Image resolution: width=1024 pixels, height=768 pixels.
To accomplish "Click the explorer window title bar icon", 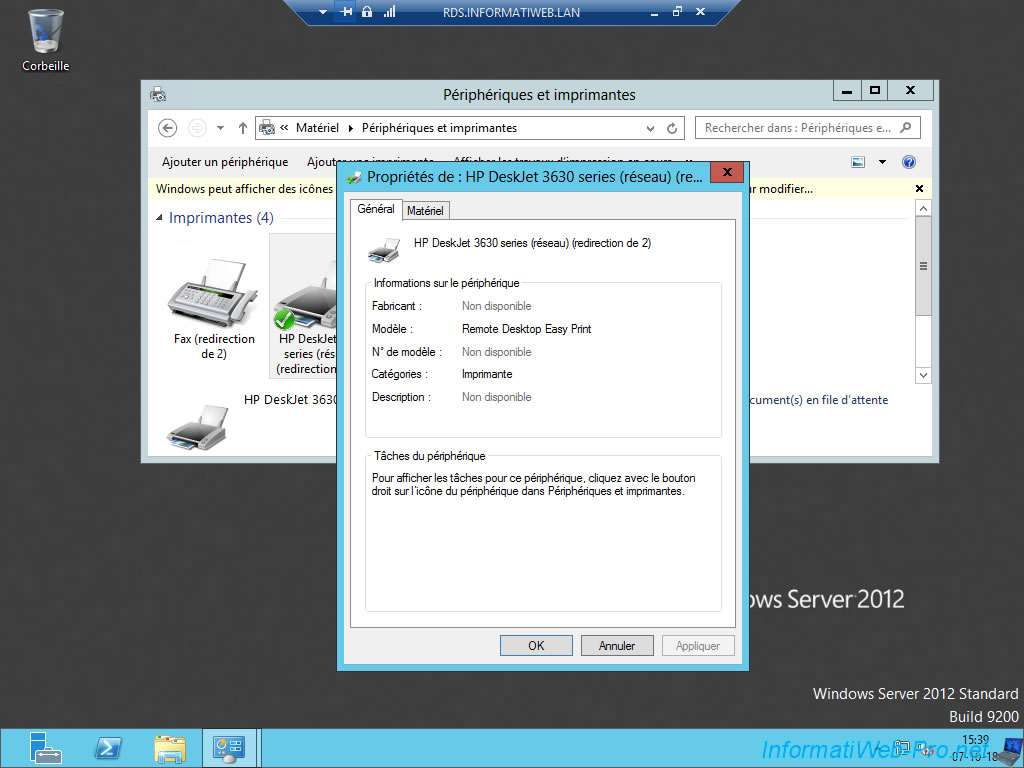I will (157, 95).
